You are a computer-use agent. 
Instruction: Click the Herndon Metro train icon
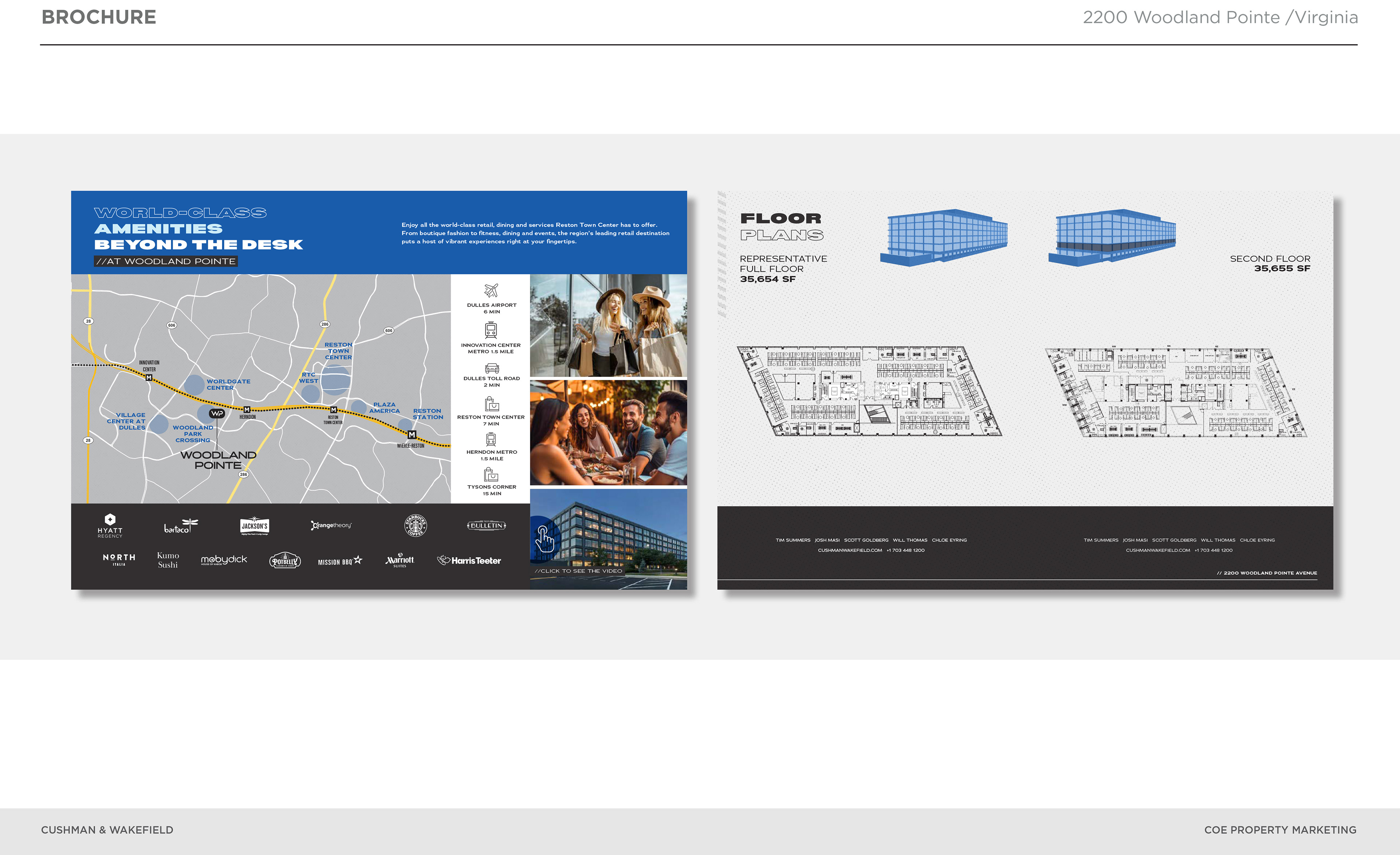click(x=491, y=440)
